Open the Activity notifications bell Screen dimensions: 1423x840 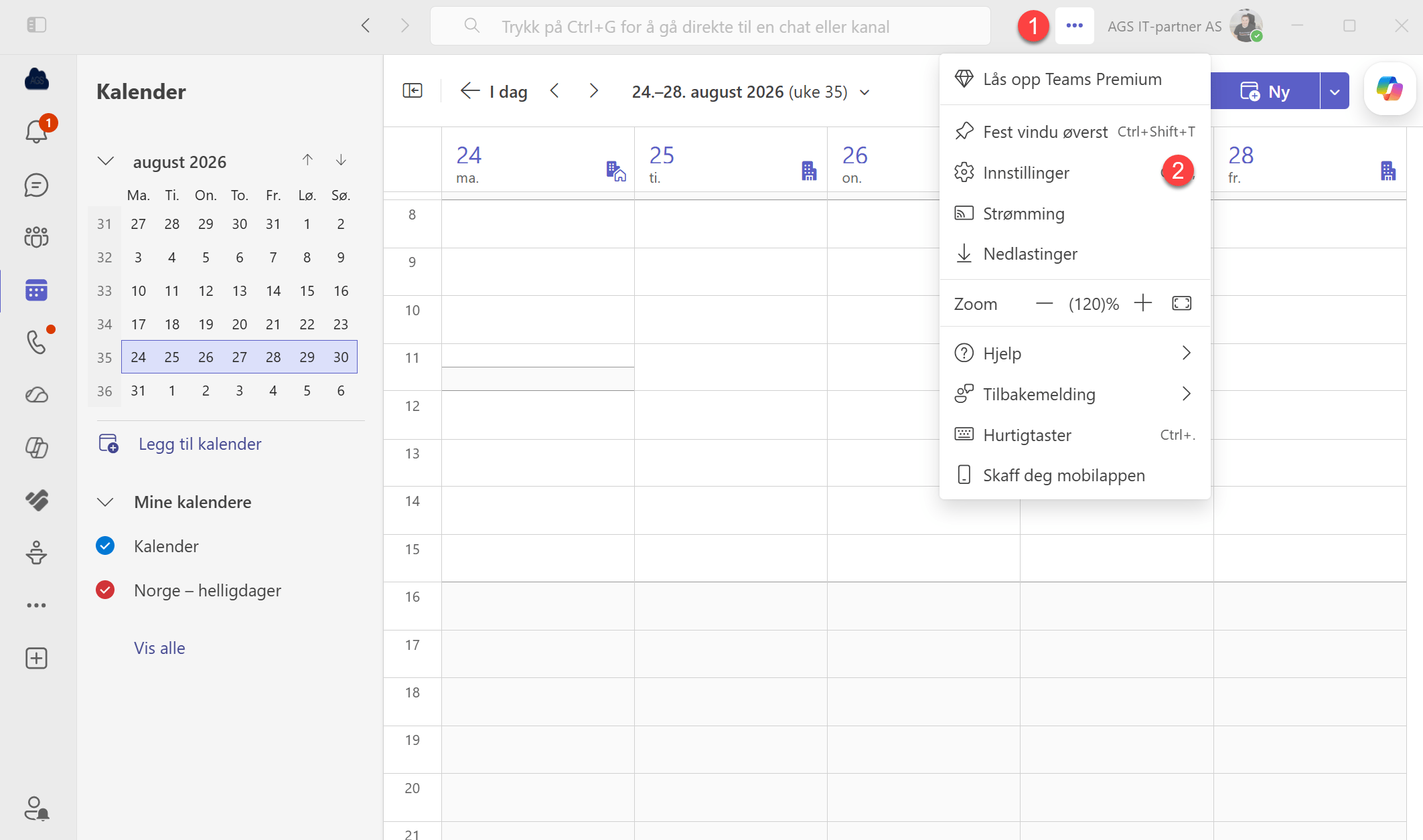pos(36,132)
